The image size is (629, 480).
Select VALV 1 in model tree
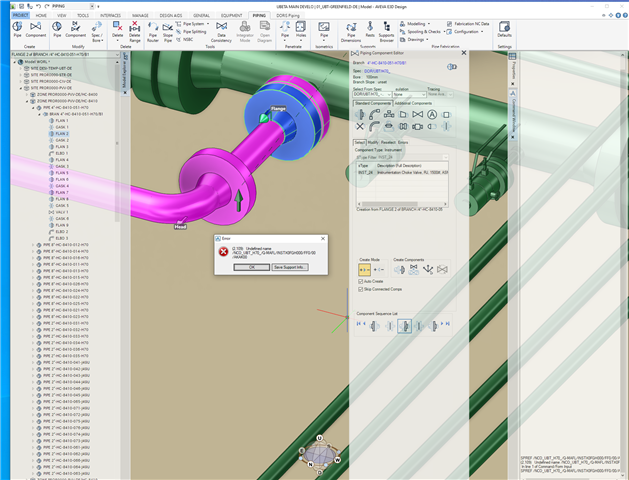click(x=59, y=212)
